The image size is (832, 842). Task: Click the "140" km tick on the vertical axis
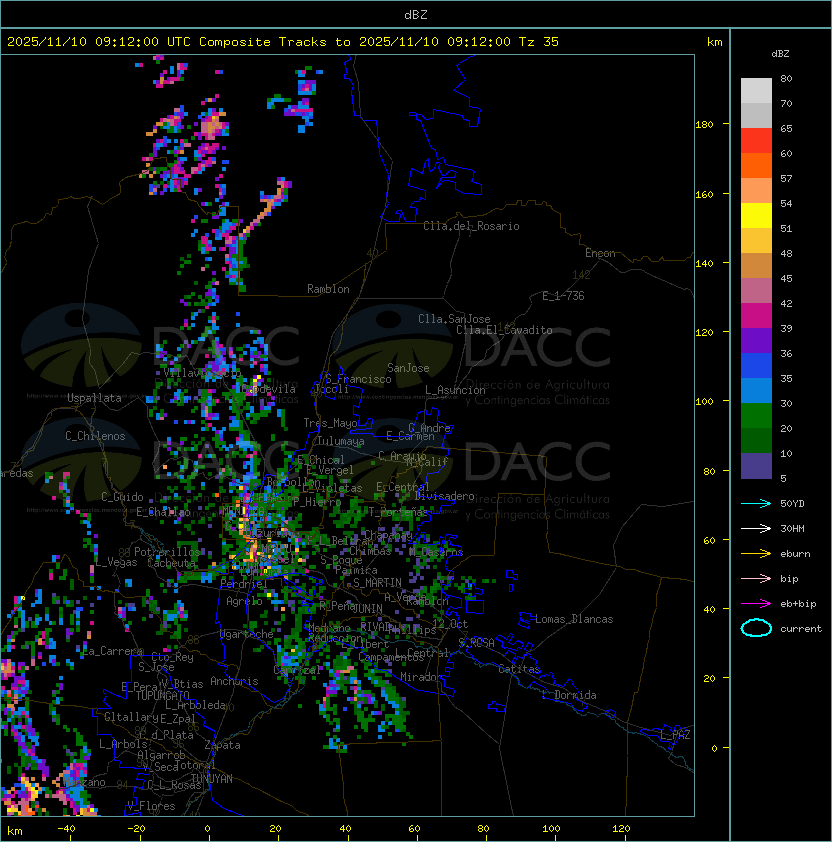704,263
